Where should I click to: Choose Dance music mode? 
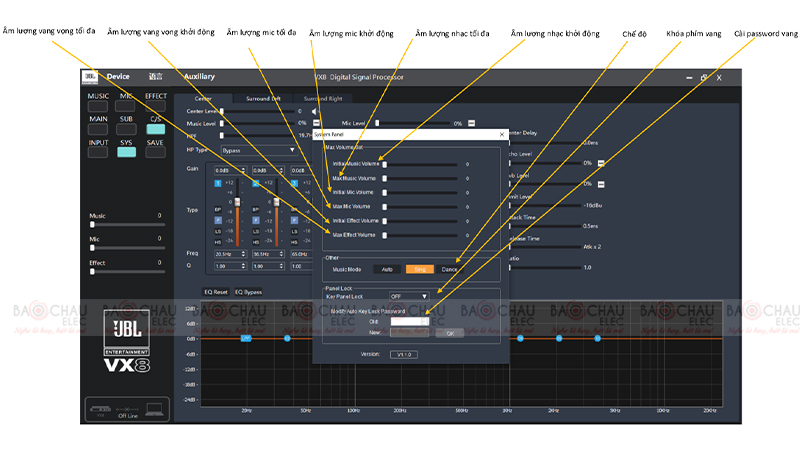click(450, 269)
